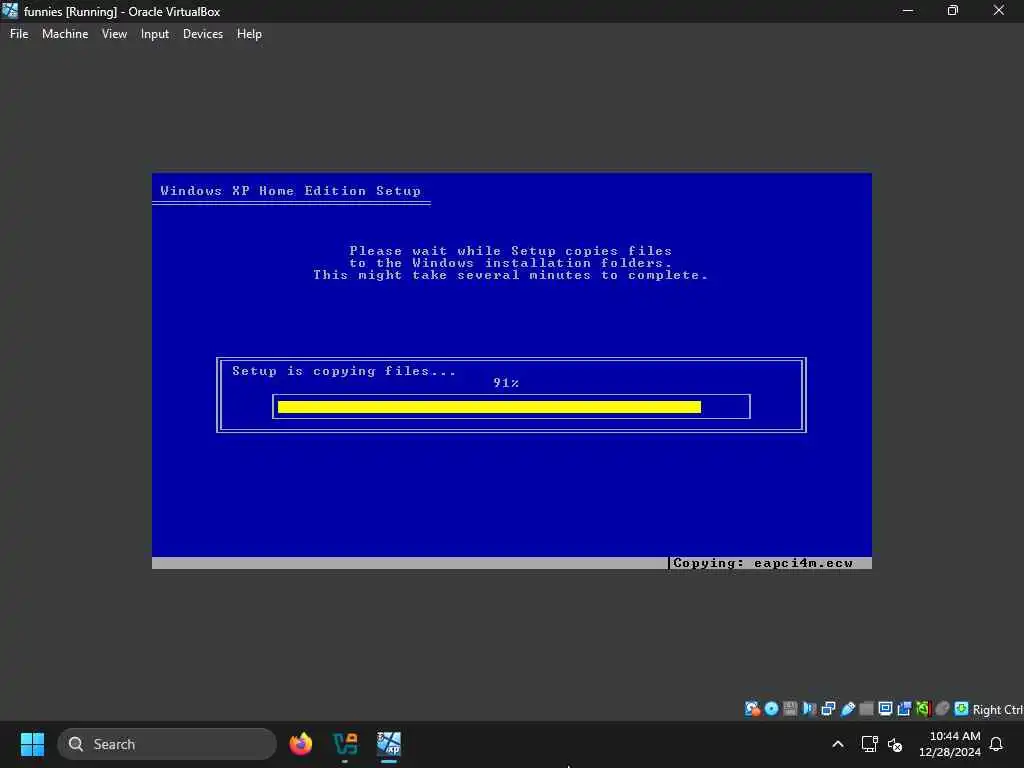Click 'Setup is copying files...' text
The width and height of the screenshot is (1024, 768).
coord(344,371)
